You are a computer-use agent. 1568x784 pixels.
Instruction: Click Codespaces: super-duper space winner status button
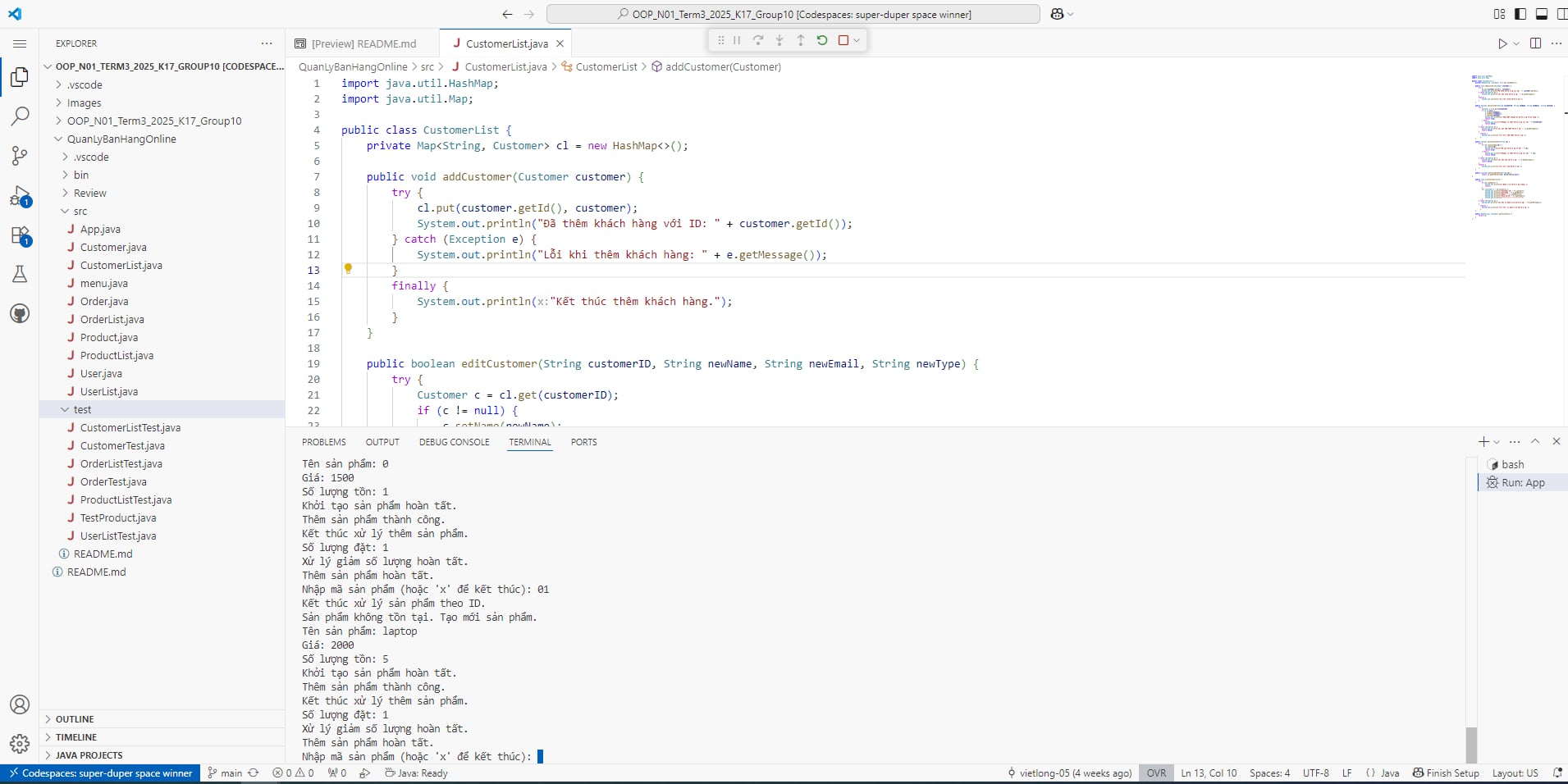tap(100, 773)
